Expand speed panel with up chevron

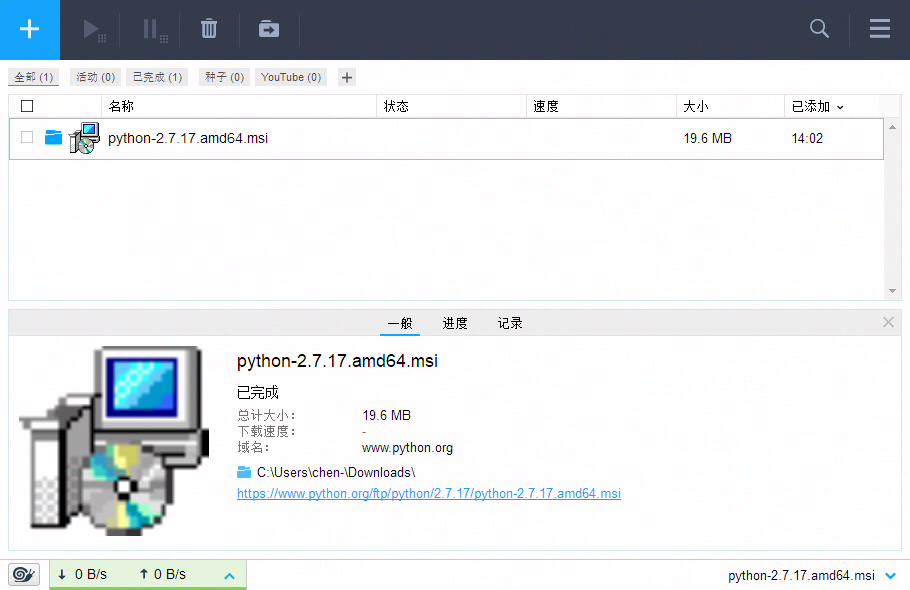click(229, 576)
